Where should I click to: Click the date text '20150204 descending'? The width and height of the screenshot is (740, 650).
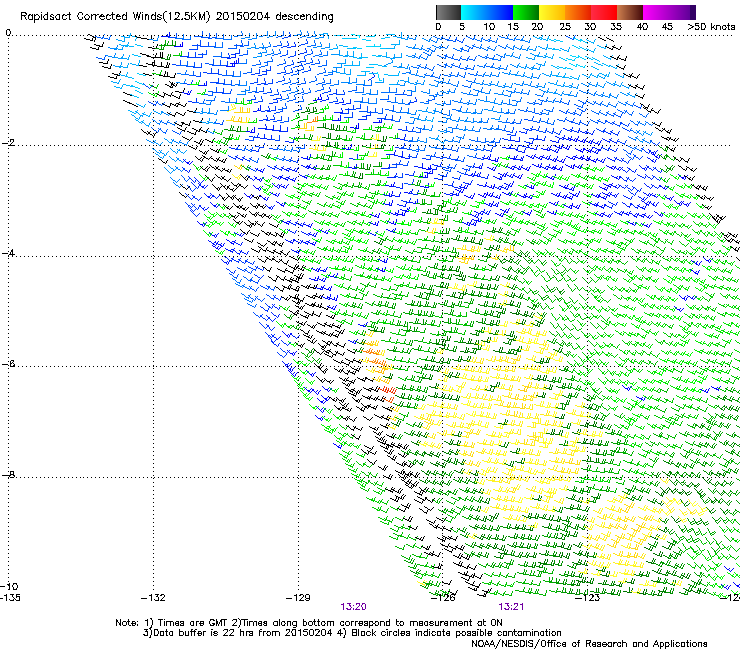pos(275,17)
